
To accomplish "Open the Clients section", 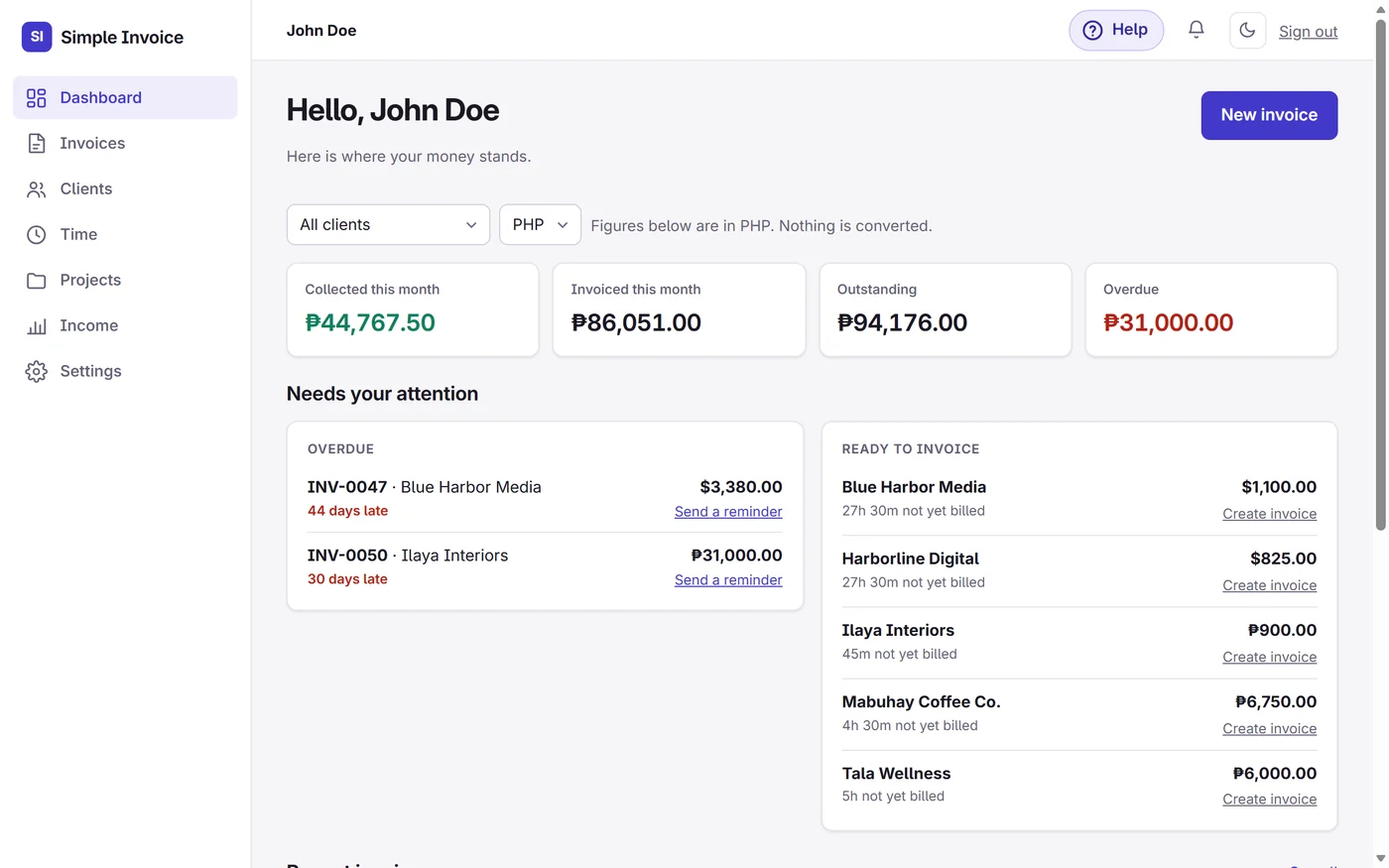I will (x=125, y=188).
